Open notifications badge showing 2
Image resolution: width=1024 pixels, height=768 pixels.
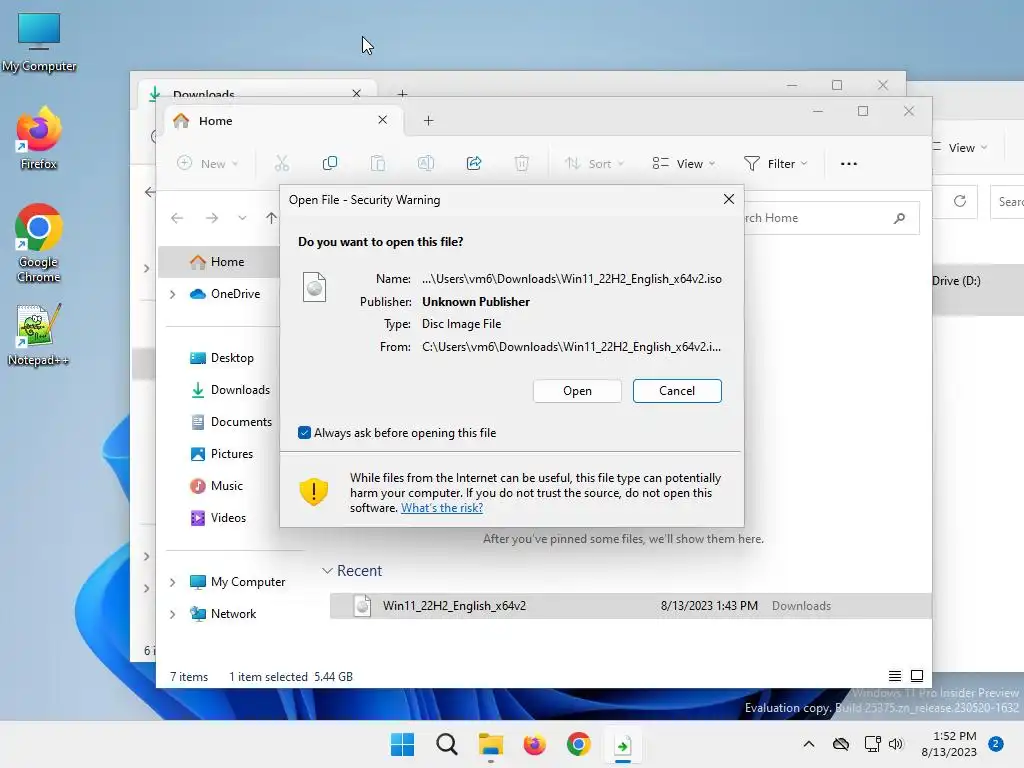pos(996,744)
